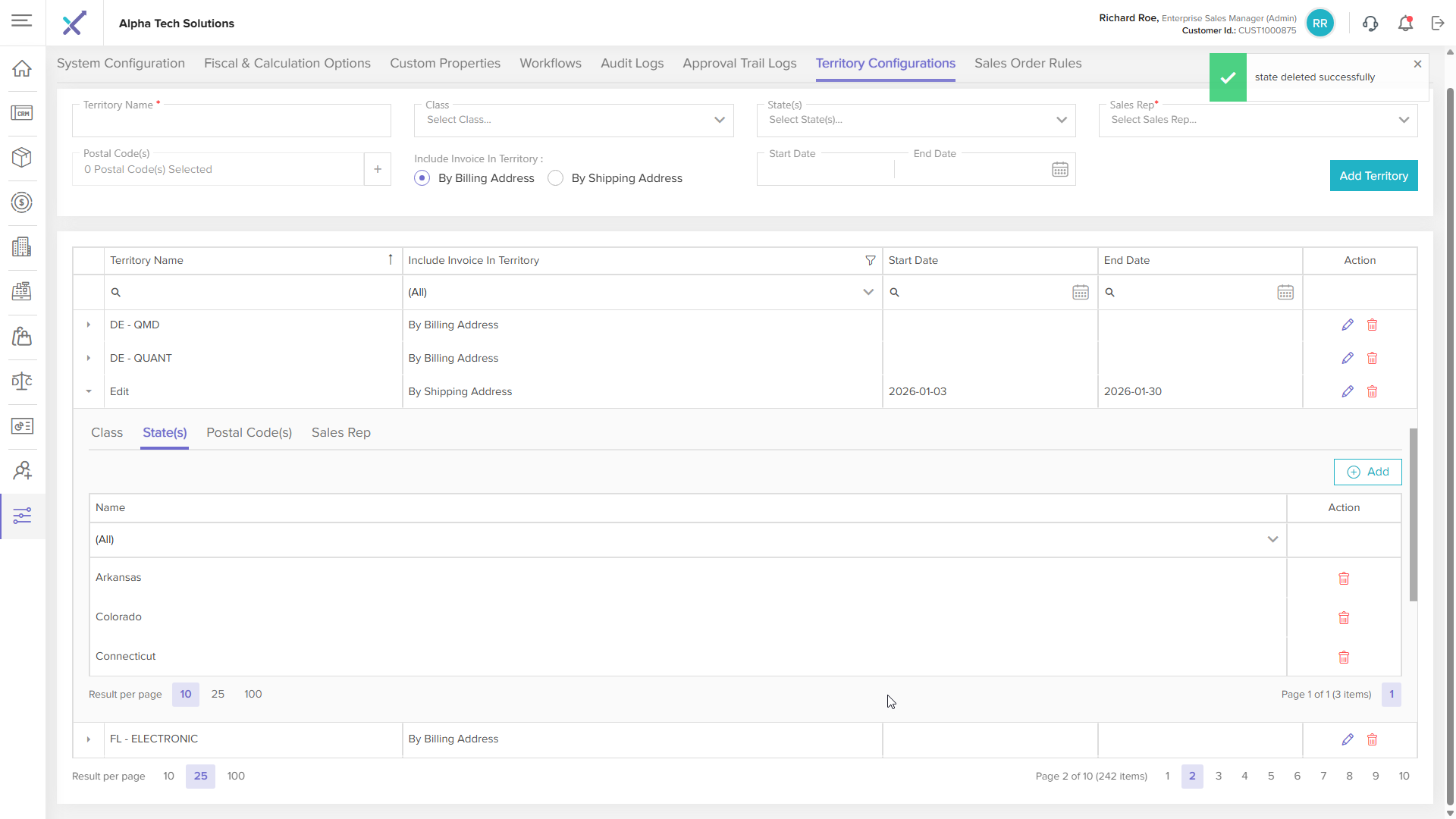Screen dimensions: 1456x819
Task: Click edit pencil for DE - QMD
Action: tap(1347, 325)
